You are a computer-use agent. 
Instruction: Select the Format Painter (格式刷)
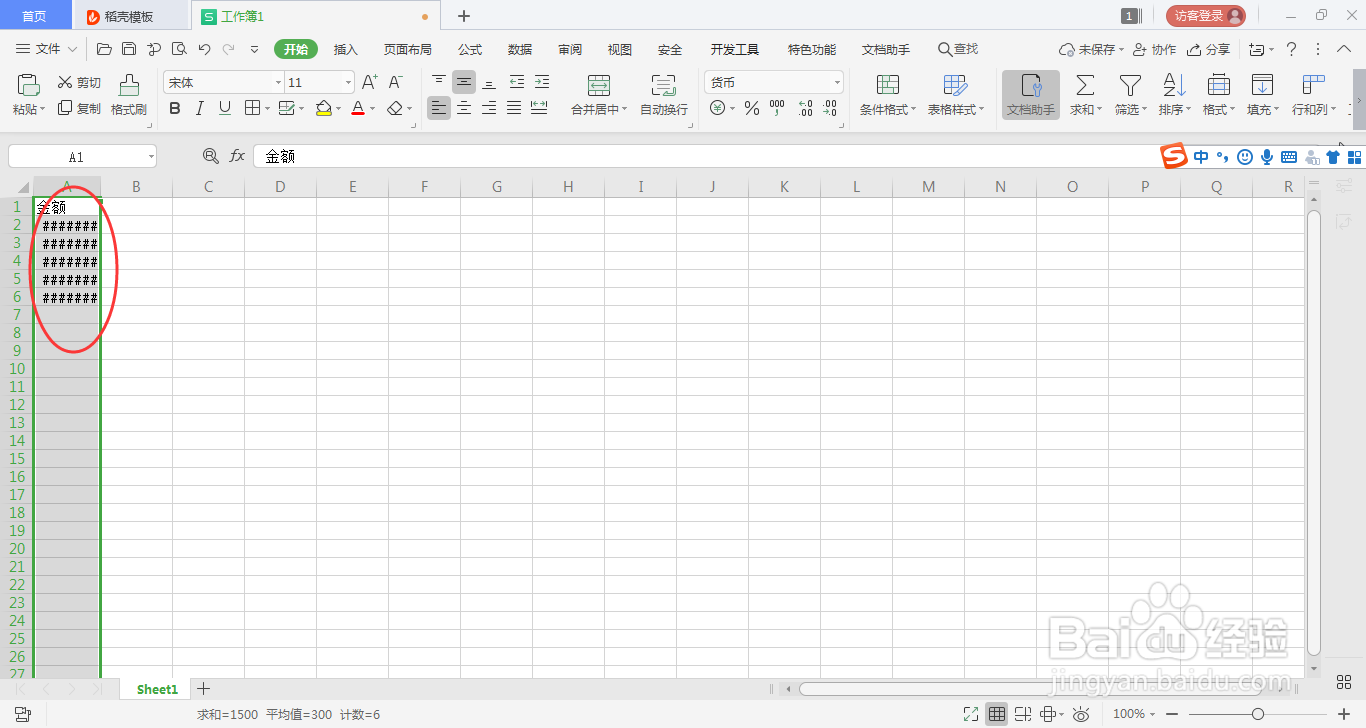click(x=129, y=96)
